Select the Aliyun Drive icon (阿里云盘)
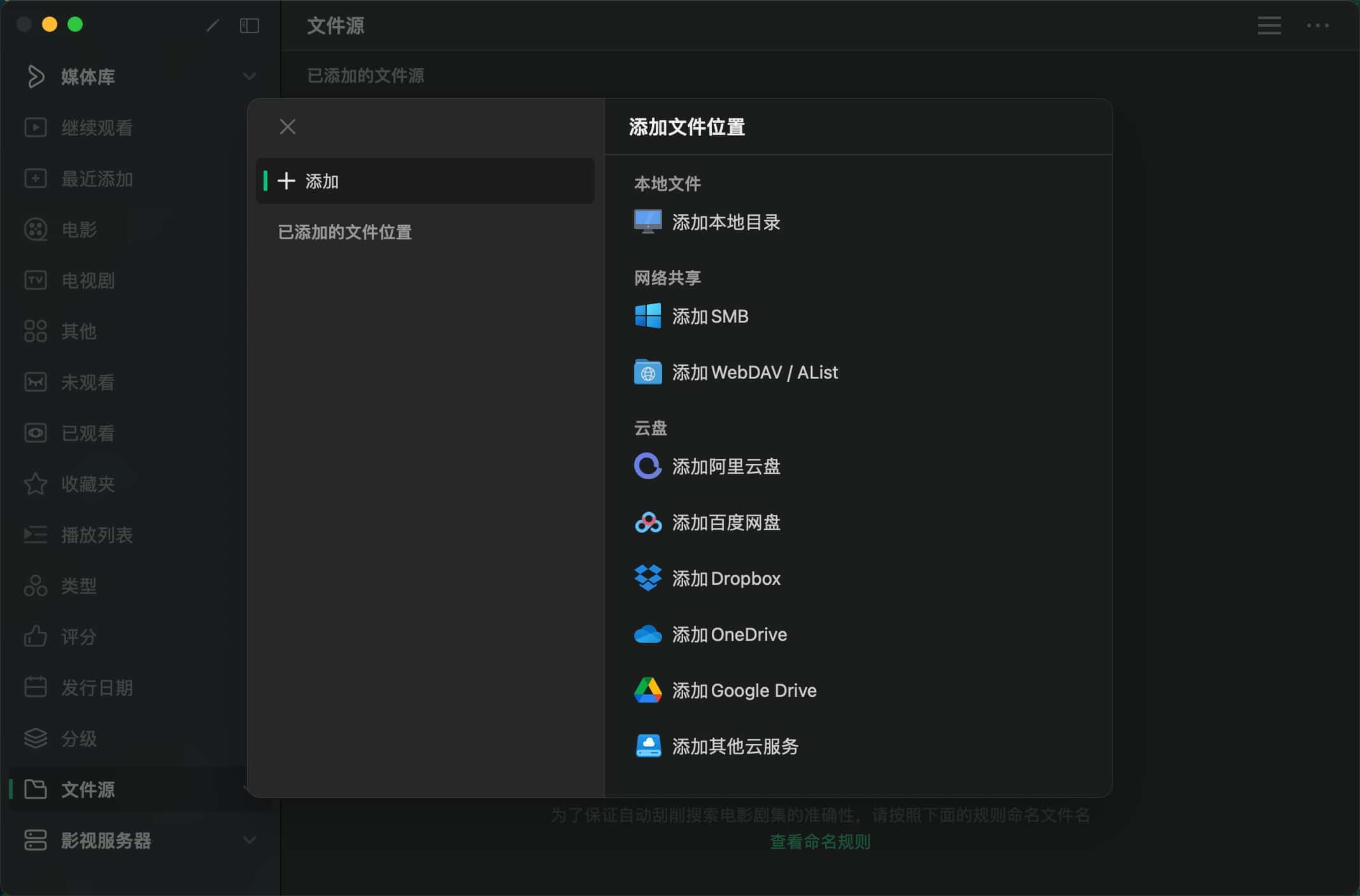The width and height of the screenshot is (1360, 896). 648,466
